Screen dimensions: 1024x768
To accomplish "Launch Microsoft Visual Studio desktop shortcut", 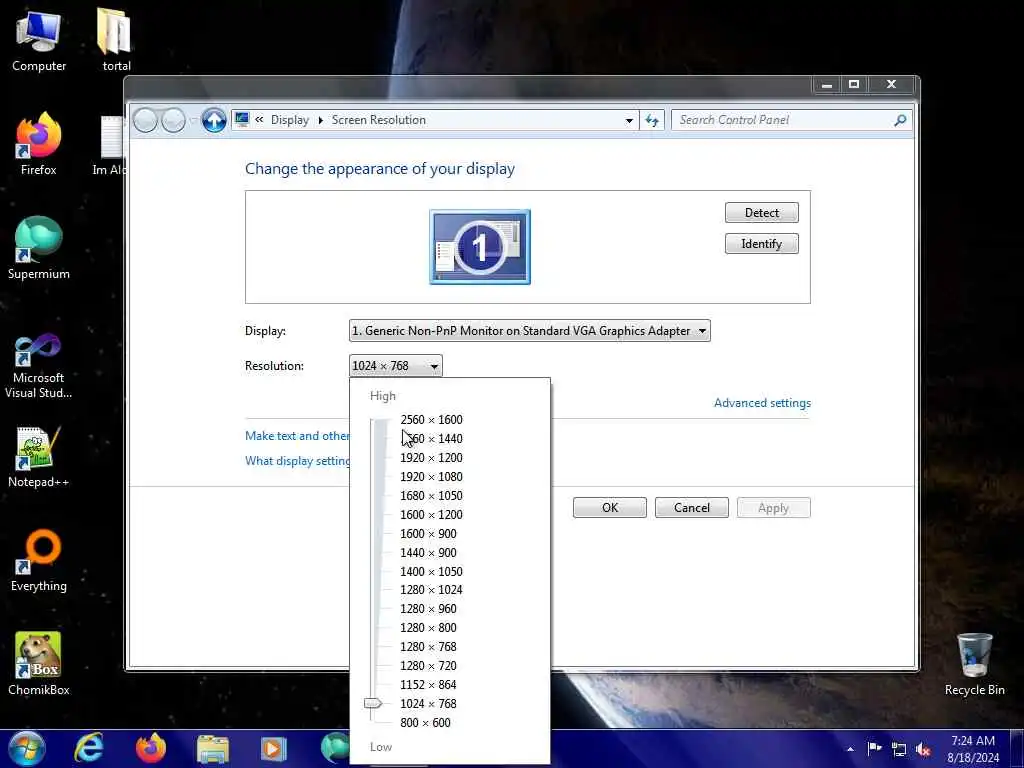I will pyautogui.click(x=39, y=366).
